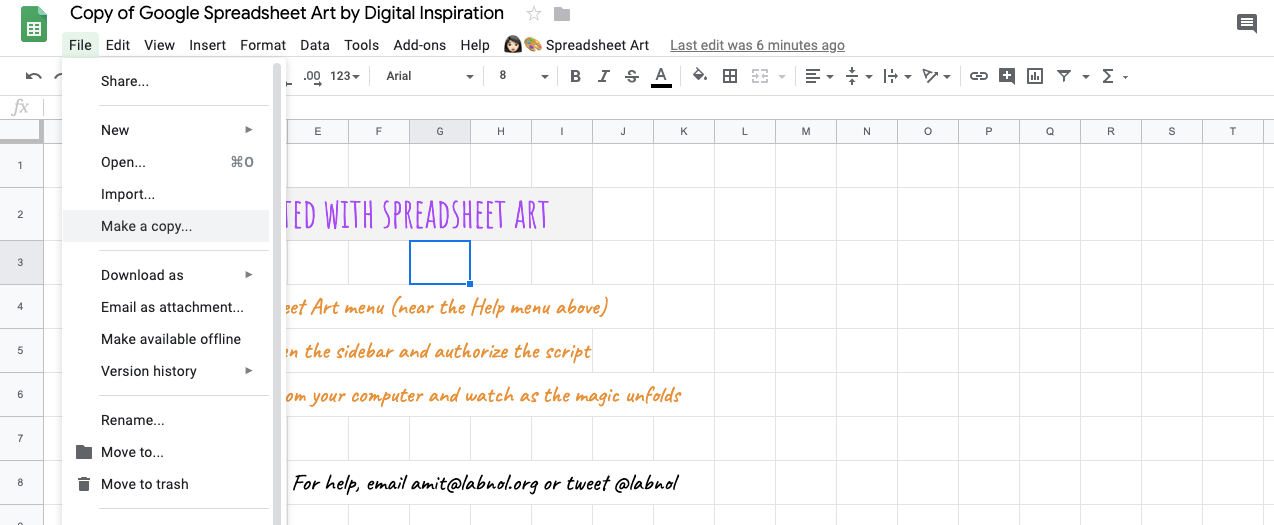Click the undo arrow in toolbar
Image resolution: width=1274 pixels, height=525 pixels.
pos(34,76)
